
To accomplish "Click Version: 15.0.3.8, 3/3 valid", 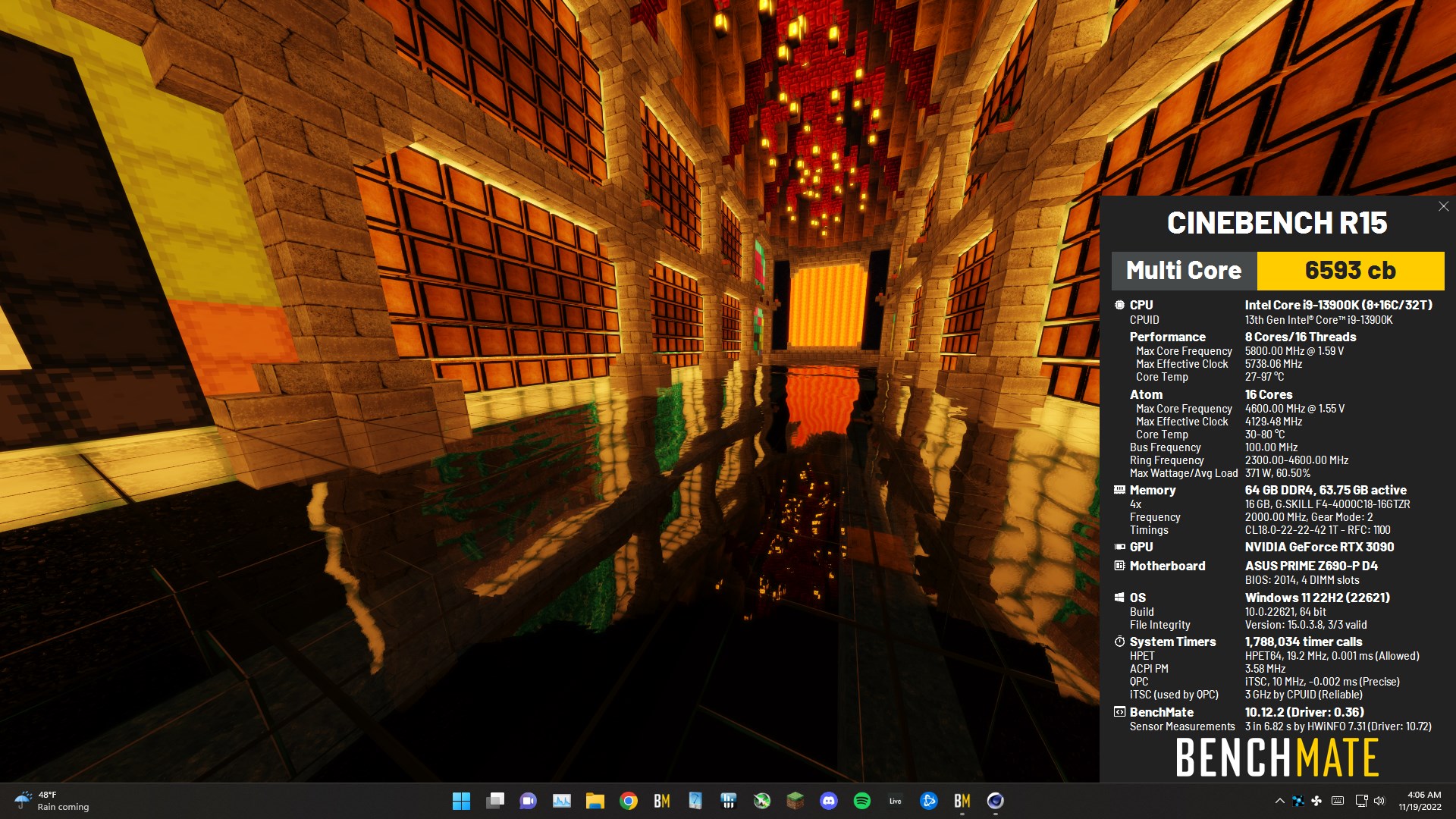I will coord(1306,625).
